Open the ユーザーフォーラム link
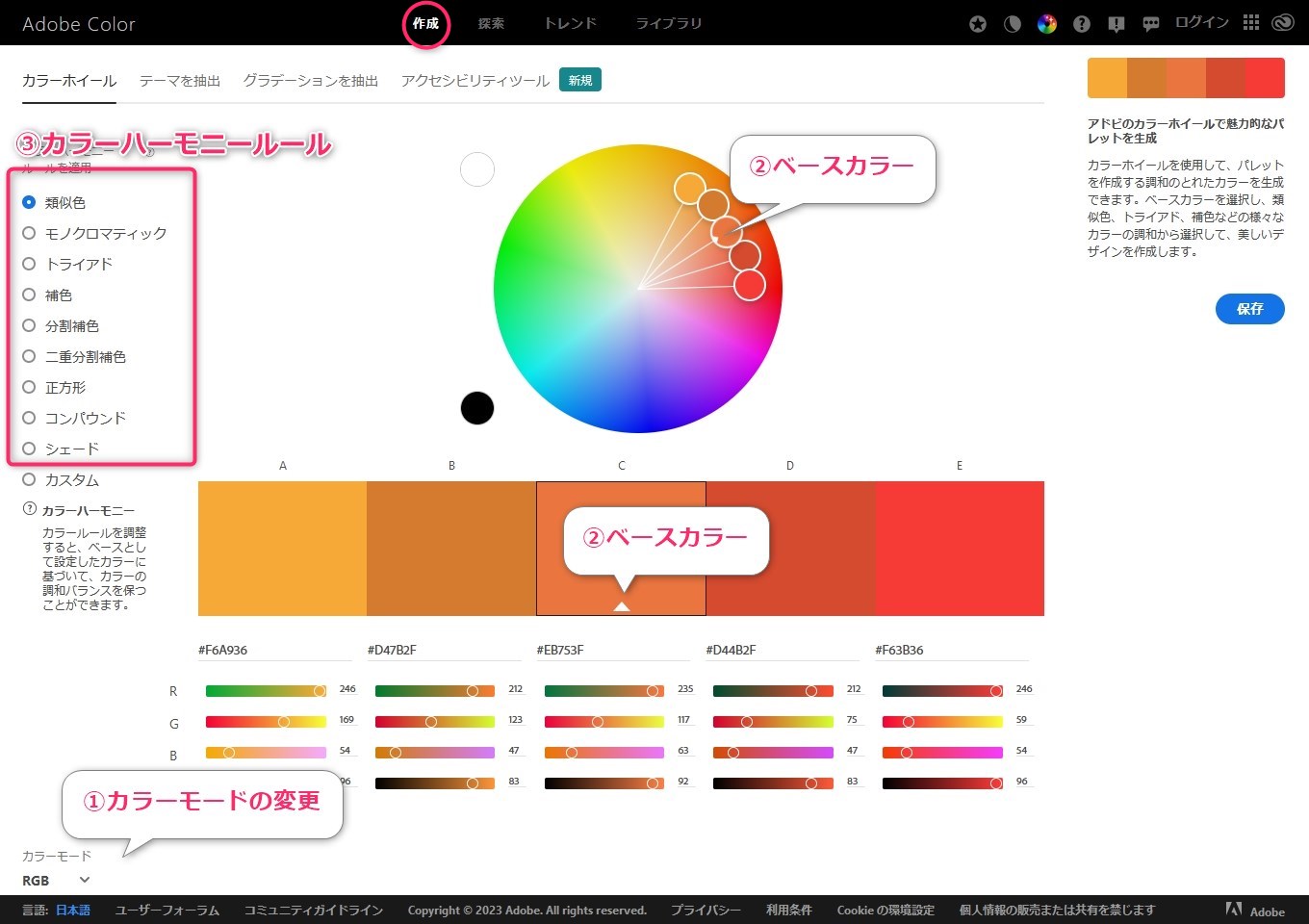Viewport: 1309px width, 924px height. [x=167, y=910]
